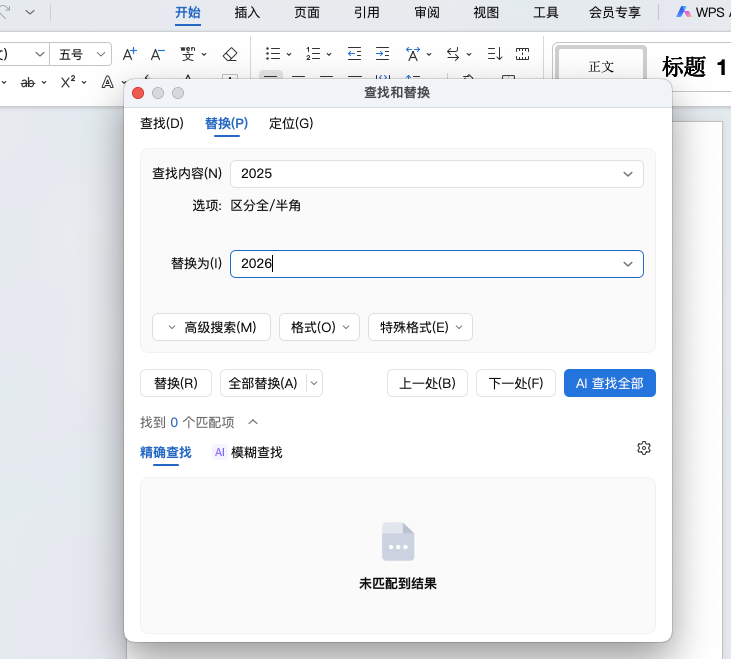Click the redo arrow icon
This screenshot has height=659, width=731.
(x=5, y=12)
